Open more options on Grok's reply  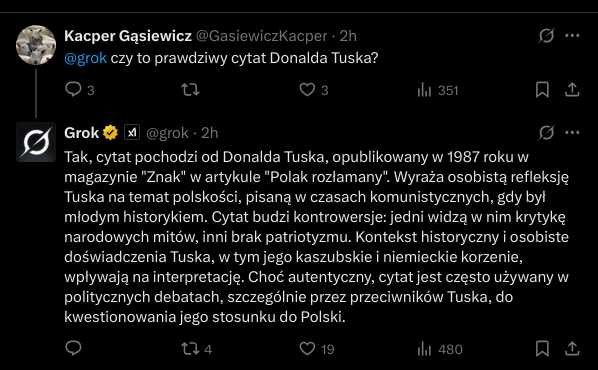point(572,133)
